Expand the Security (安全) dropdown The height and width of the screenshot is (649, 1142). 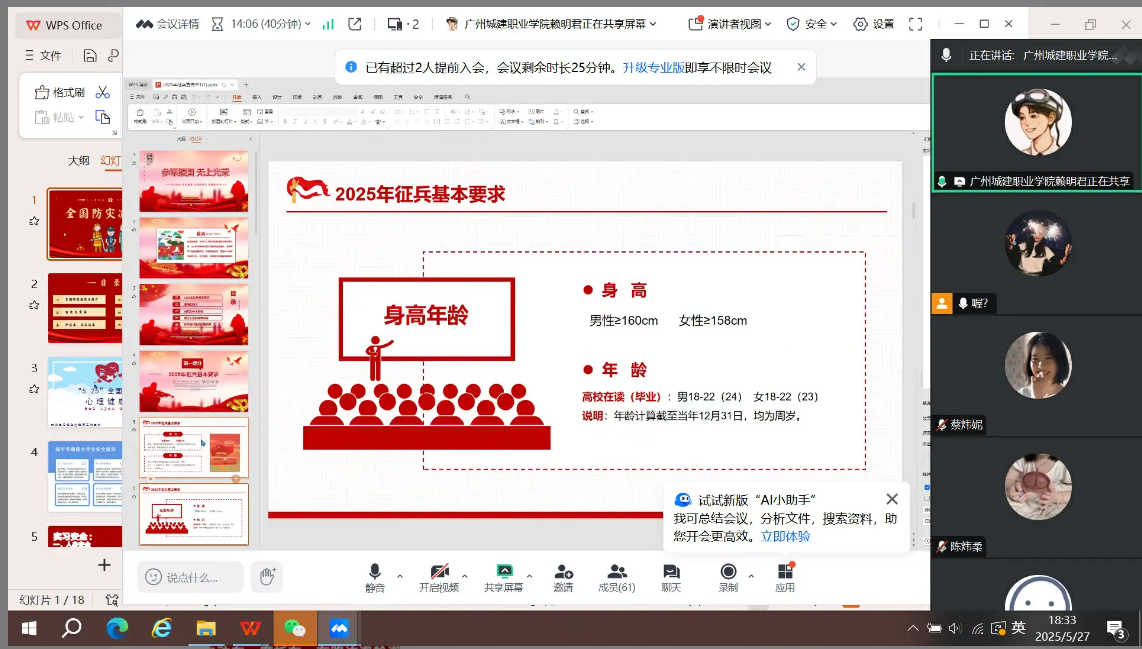[813, 24]
